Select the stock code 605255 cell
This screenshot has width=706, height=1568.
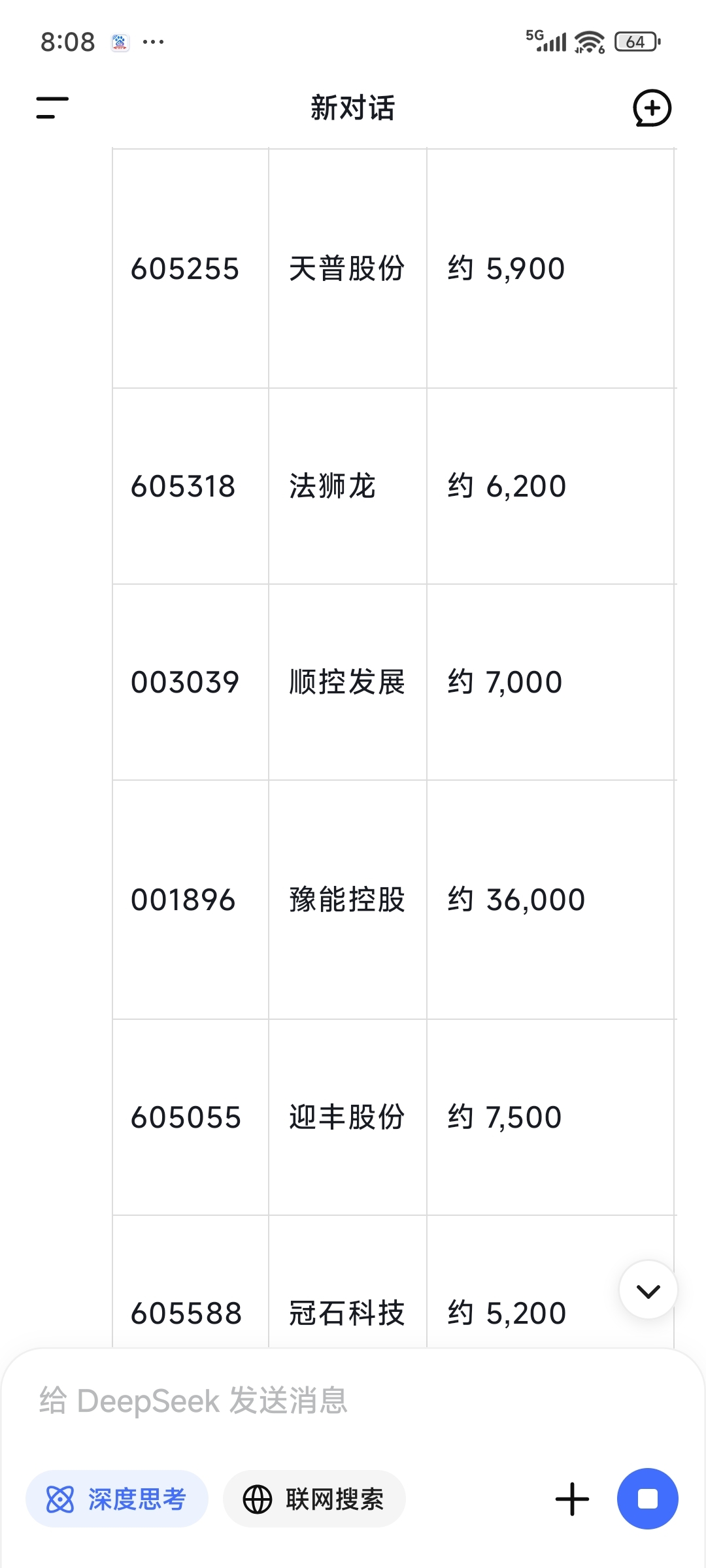coord(190,269)
